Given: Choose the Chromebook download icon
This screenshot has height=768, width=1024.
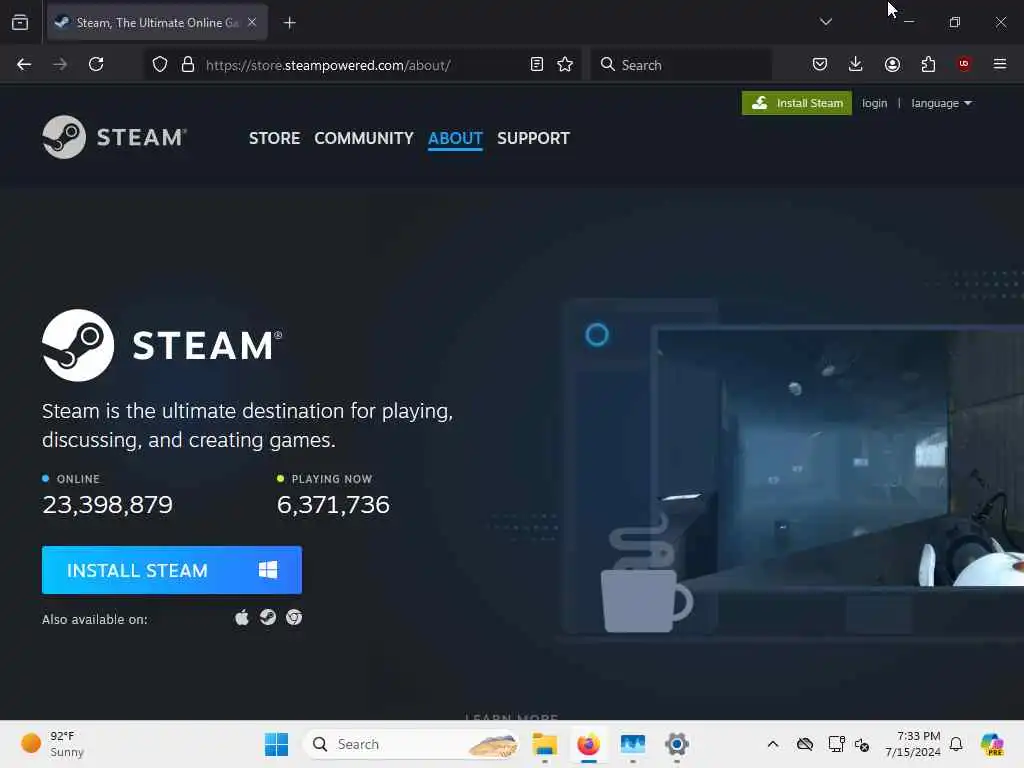Looking at the screenshot, I should (294, 617).
